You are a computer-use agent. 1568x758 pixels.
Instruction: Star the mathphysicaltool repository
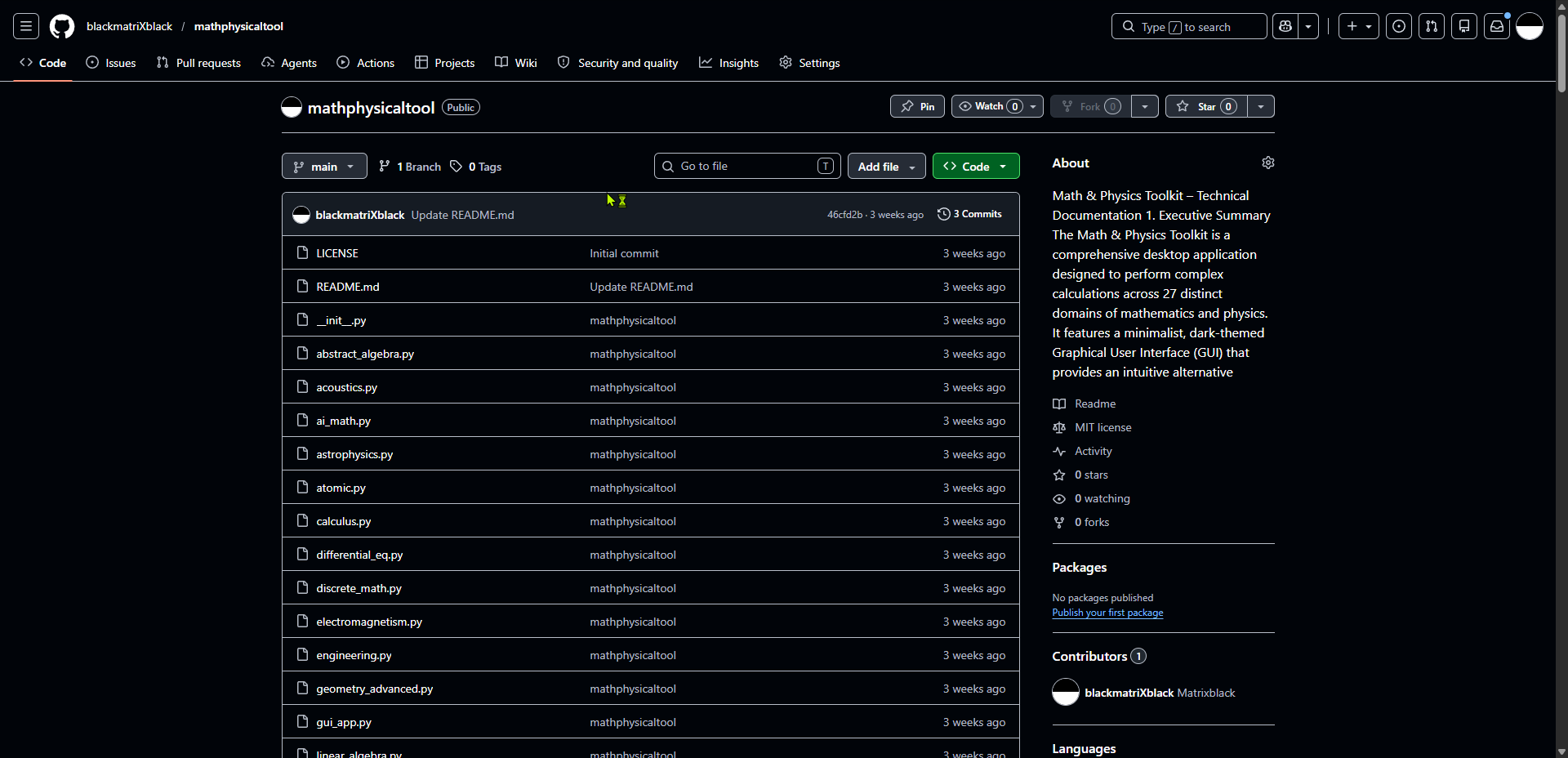click(1206, 106)
